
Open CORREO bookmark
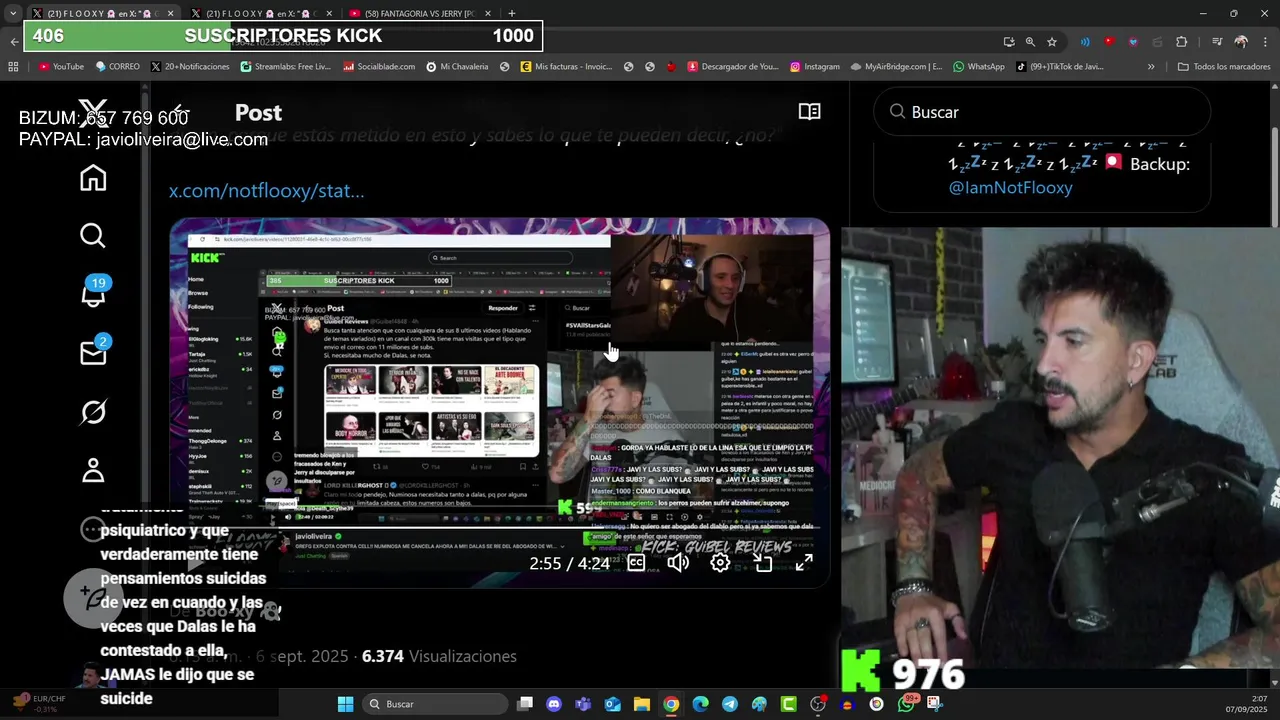[118, 67]
